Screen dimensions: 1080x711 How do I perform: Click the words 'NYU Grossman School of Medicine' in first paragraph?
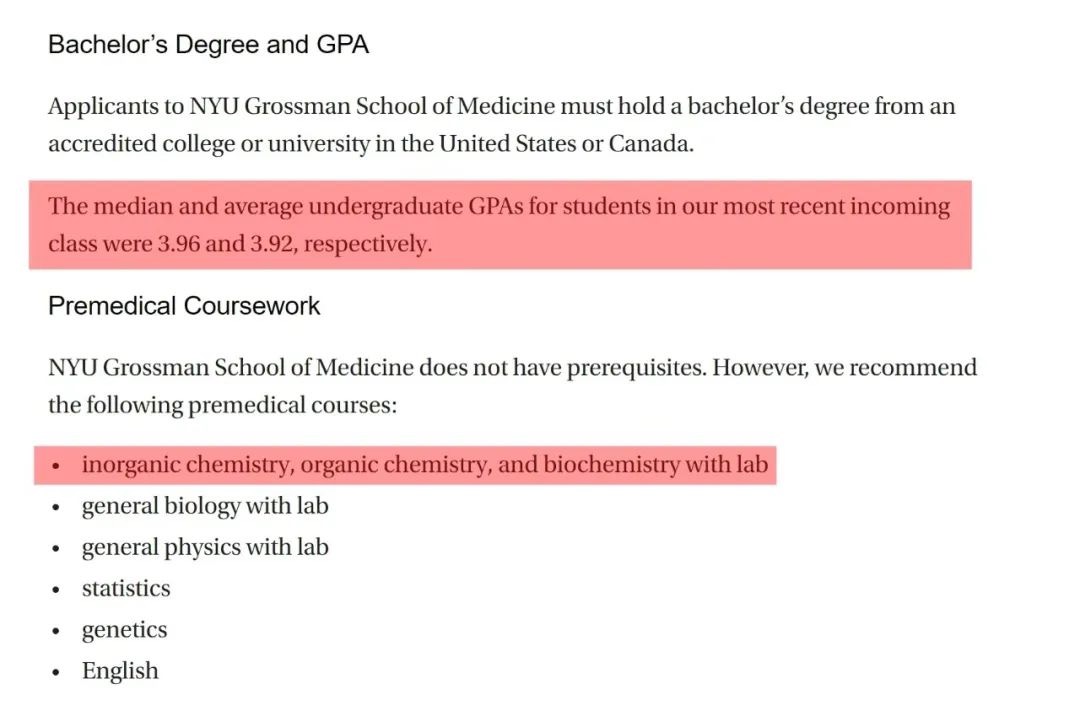372,106
